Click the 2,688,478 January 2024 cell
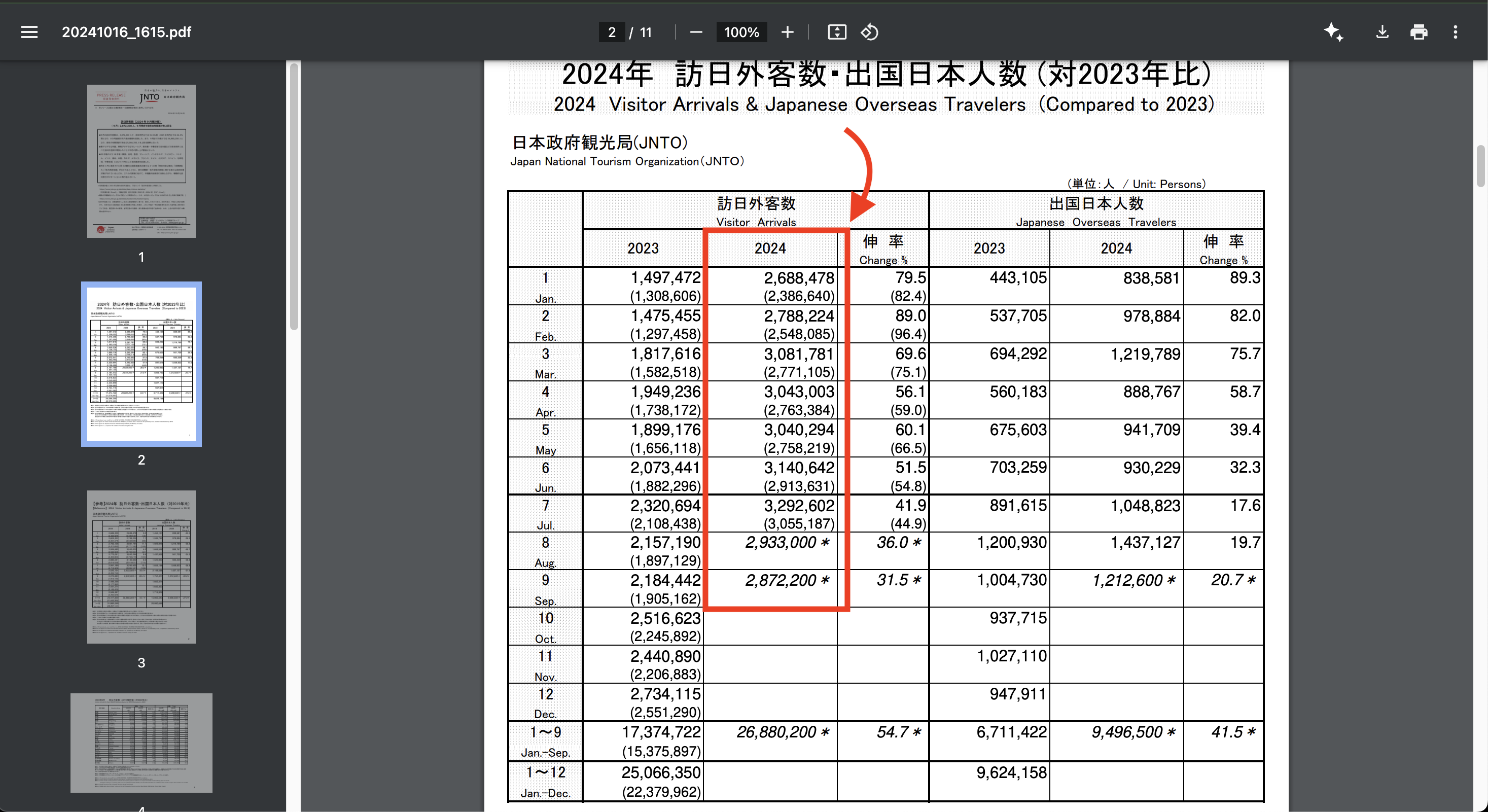This screenshot has width=1488, height=812. coord(798,278)
